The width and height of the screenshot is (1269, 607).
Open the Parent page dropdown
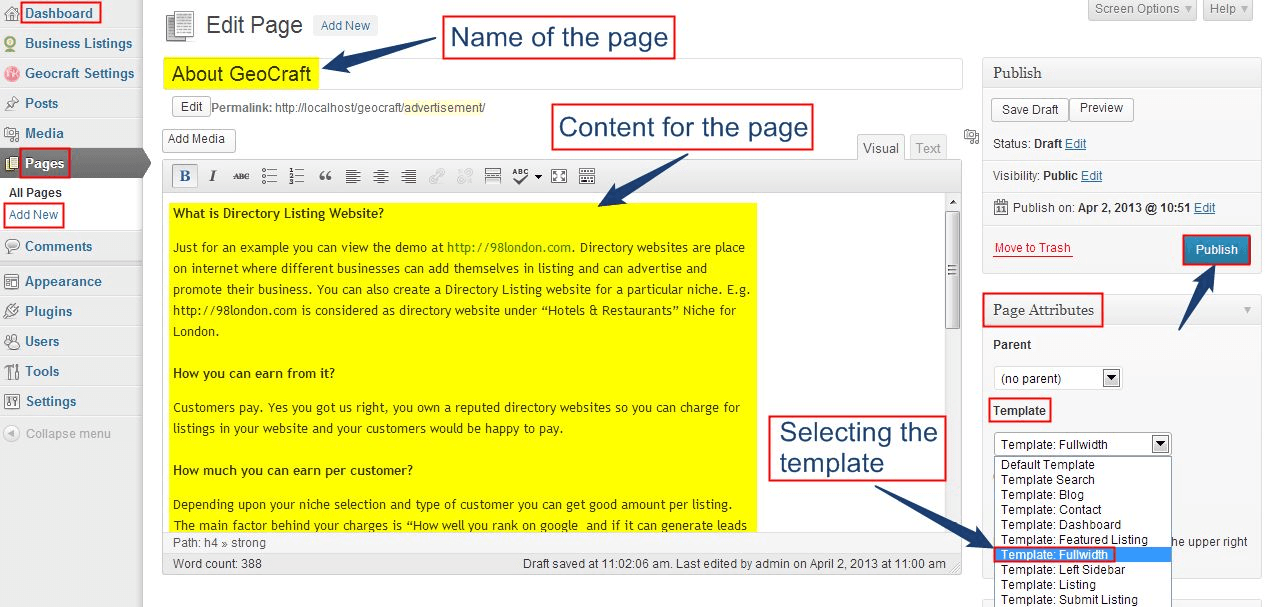pyautogui.click(x=1058, y=378)
